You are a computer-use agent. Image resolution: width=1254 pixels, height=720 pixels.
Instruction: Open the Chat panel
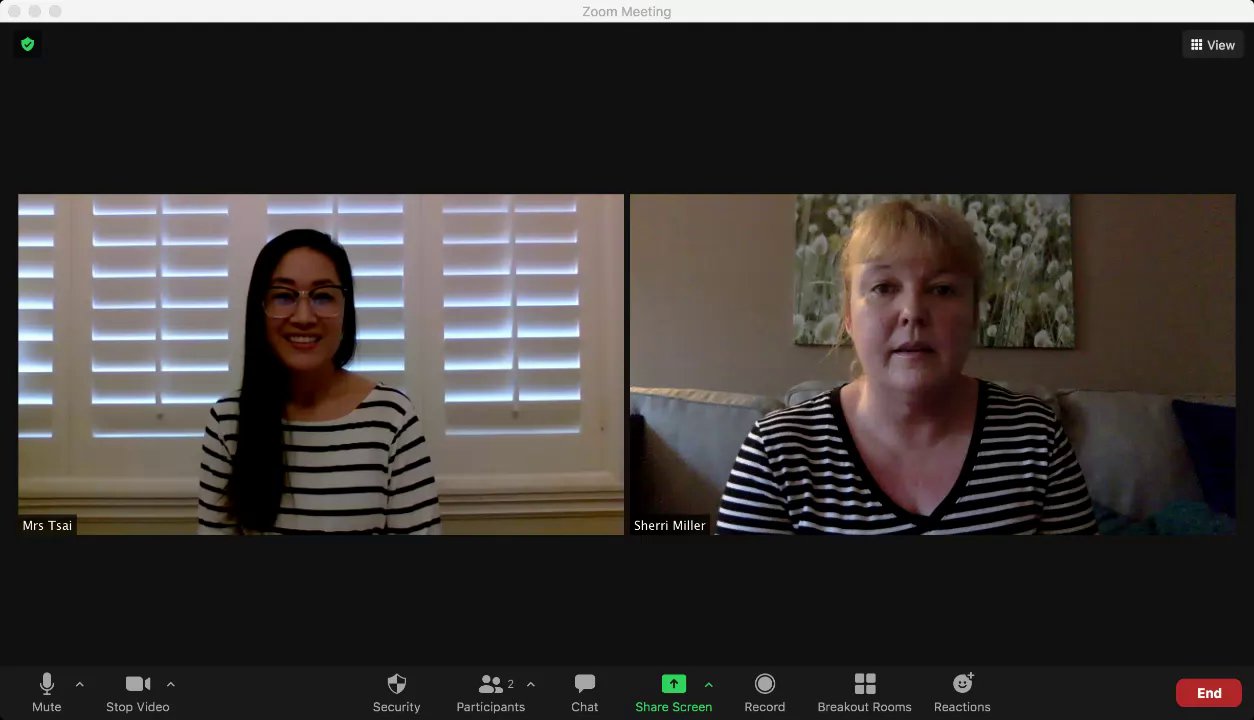pyautogui.click(x=585, y=693)
